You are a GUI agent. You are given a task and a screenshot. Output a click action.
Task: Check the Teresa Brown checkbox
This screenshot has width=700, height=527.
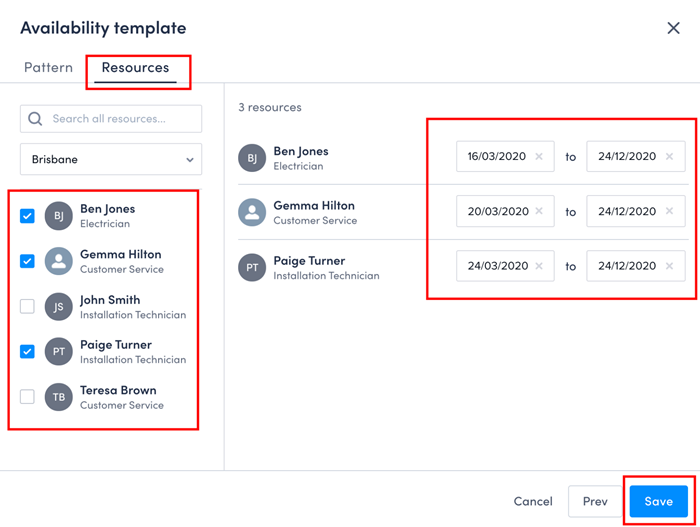(27, 397)
